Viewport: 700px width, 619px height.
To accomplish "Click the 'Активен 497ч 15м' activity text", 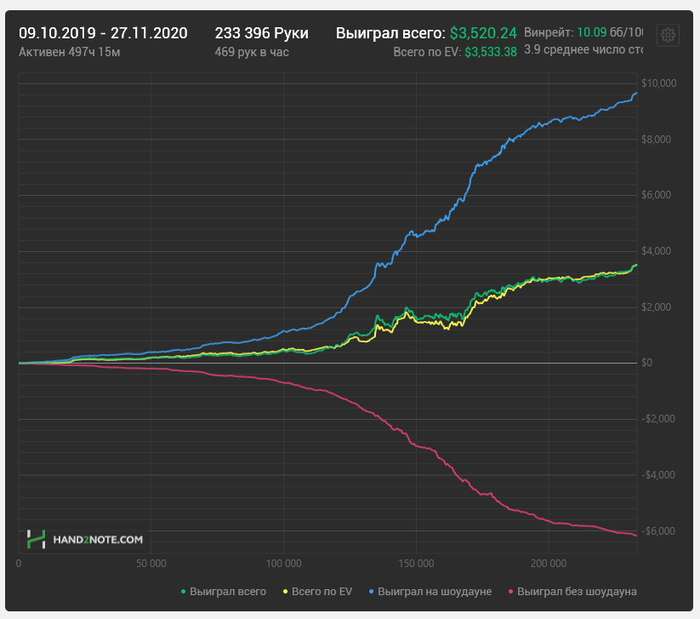I will [x=69, y=52].
